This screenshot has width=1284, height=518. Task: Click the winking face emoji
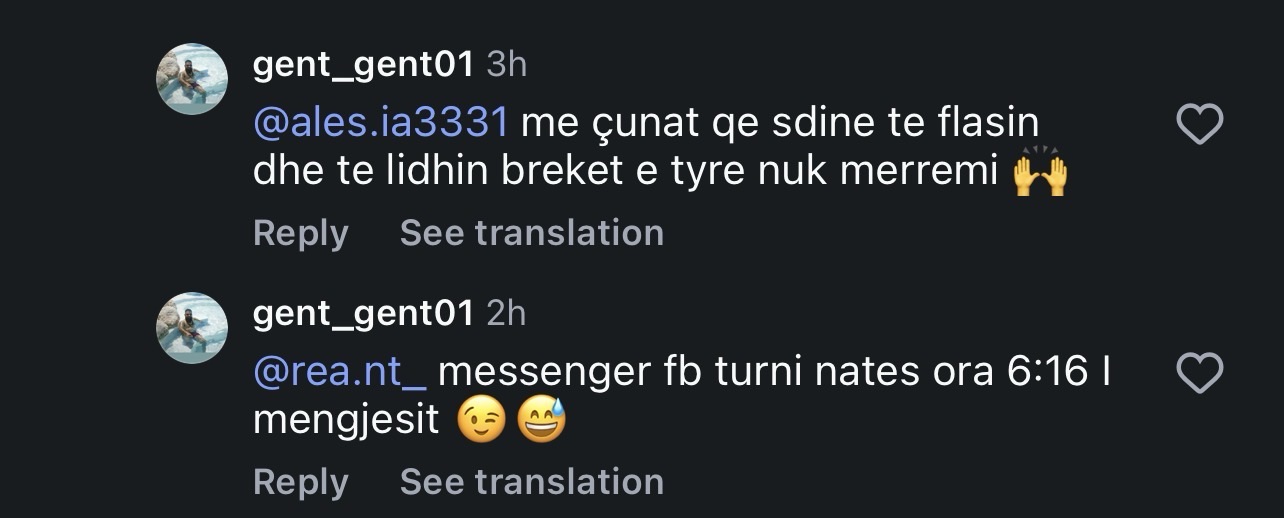coord(481,422)
